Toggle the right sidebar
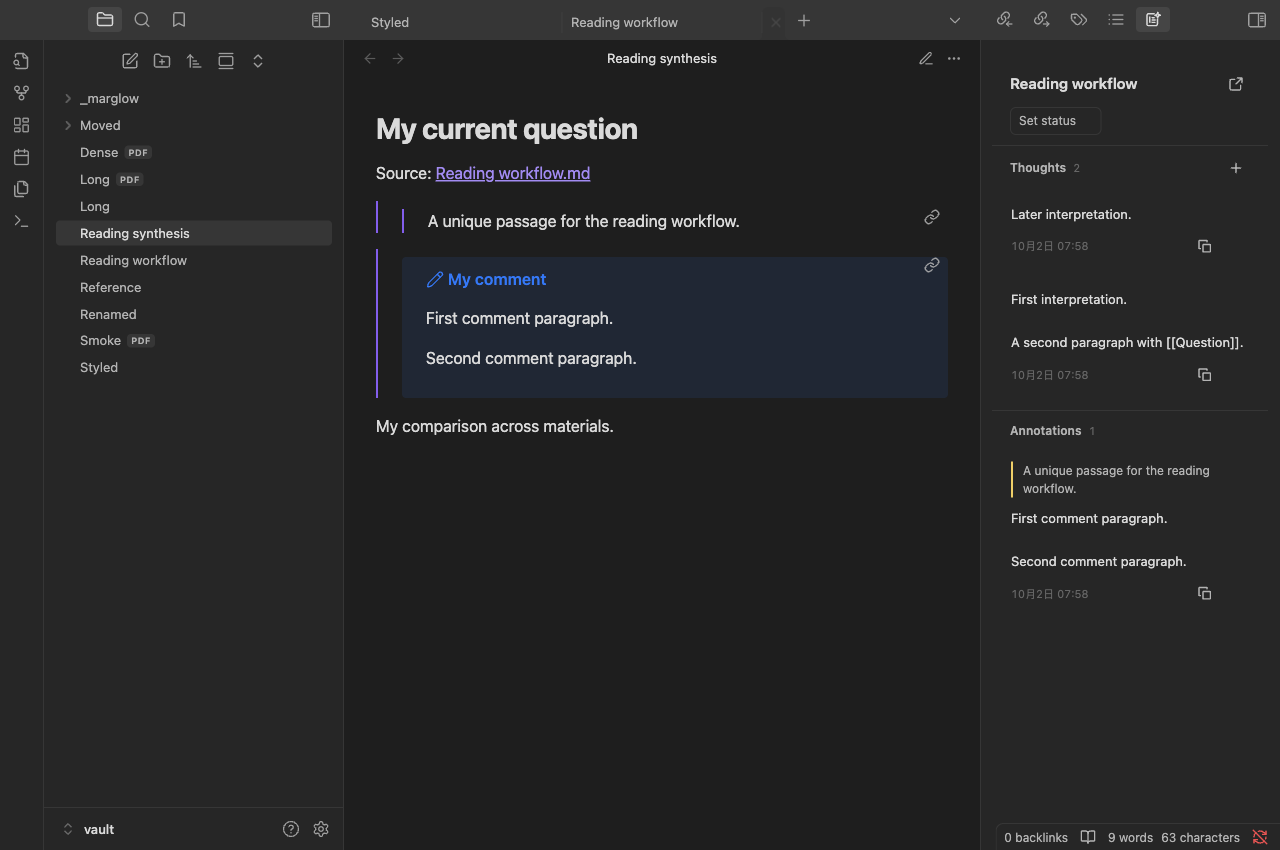The width and height of the screenshot is (1280, 850). click(1257, 20)
